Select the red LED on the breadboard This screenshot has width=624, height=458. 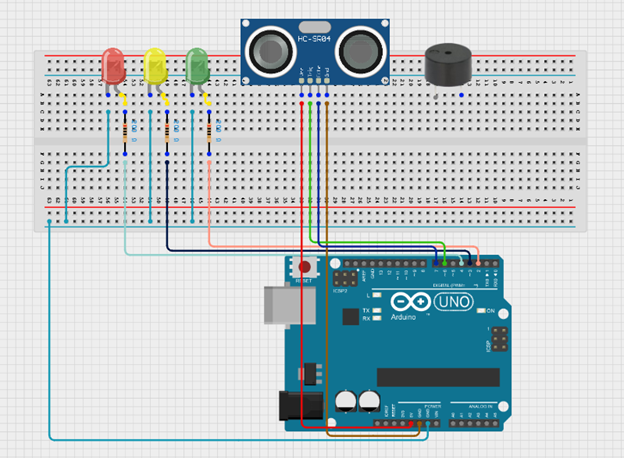[113, 66]
